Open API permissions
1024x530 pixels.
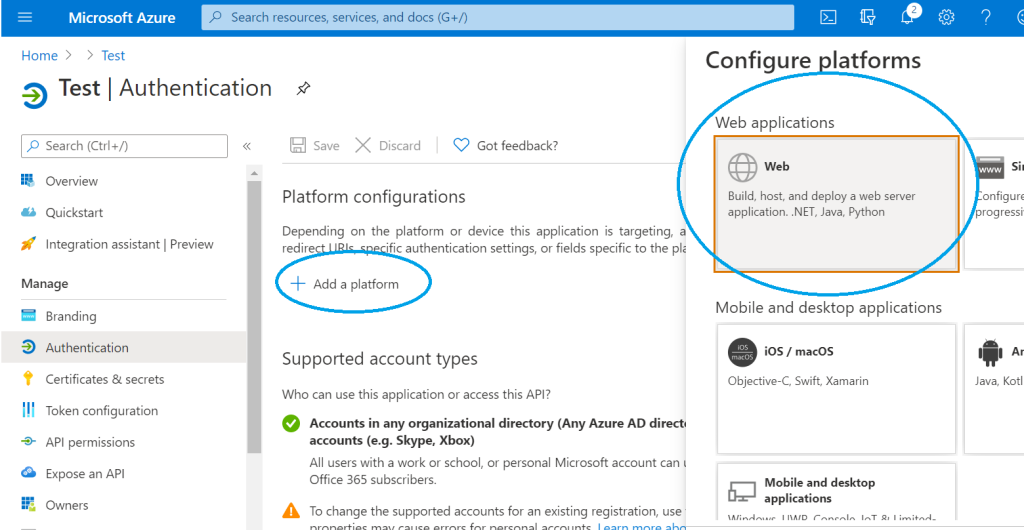(x=90, y=442)
